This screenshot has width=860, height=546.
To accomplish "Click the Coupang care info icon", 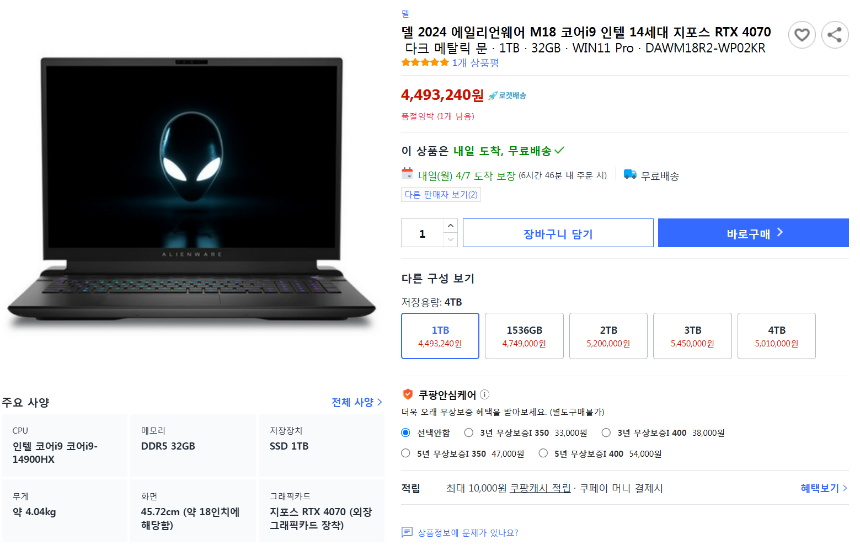I will (x=484, y=395).
